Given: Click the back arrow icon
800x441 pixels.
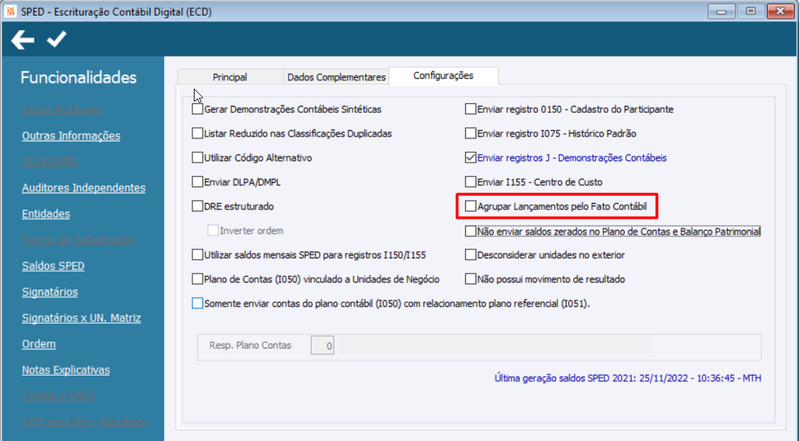Looking at the screenshot, I should [x=22, y=40].
